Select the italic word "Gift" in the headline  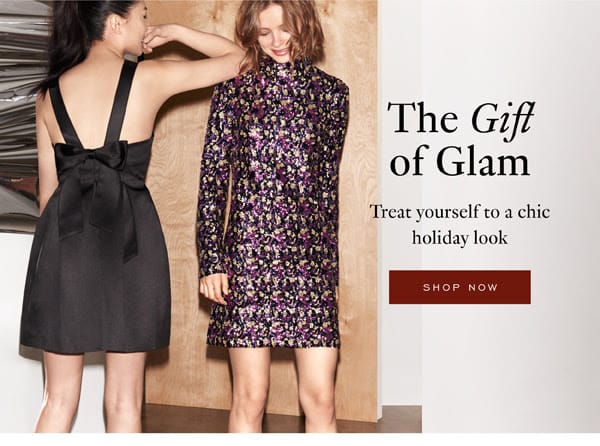click(502, 117)
